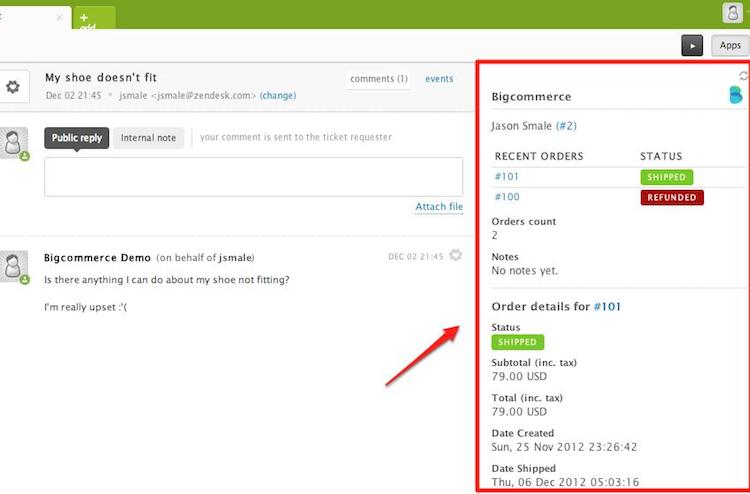The height and width of the screenshot is (494, 750).
Task: Click the REFUNDED status badge
Action: pos(672,197)
